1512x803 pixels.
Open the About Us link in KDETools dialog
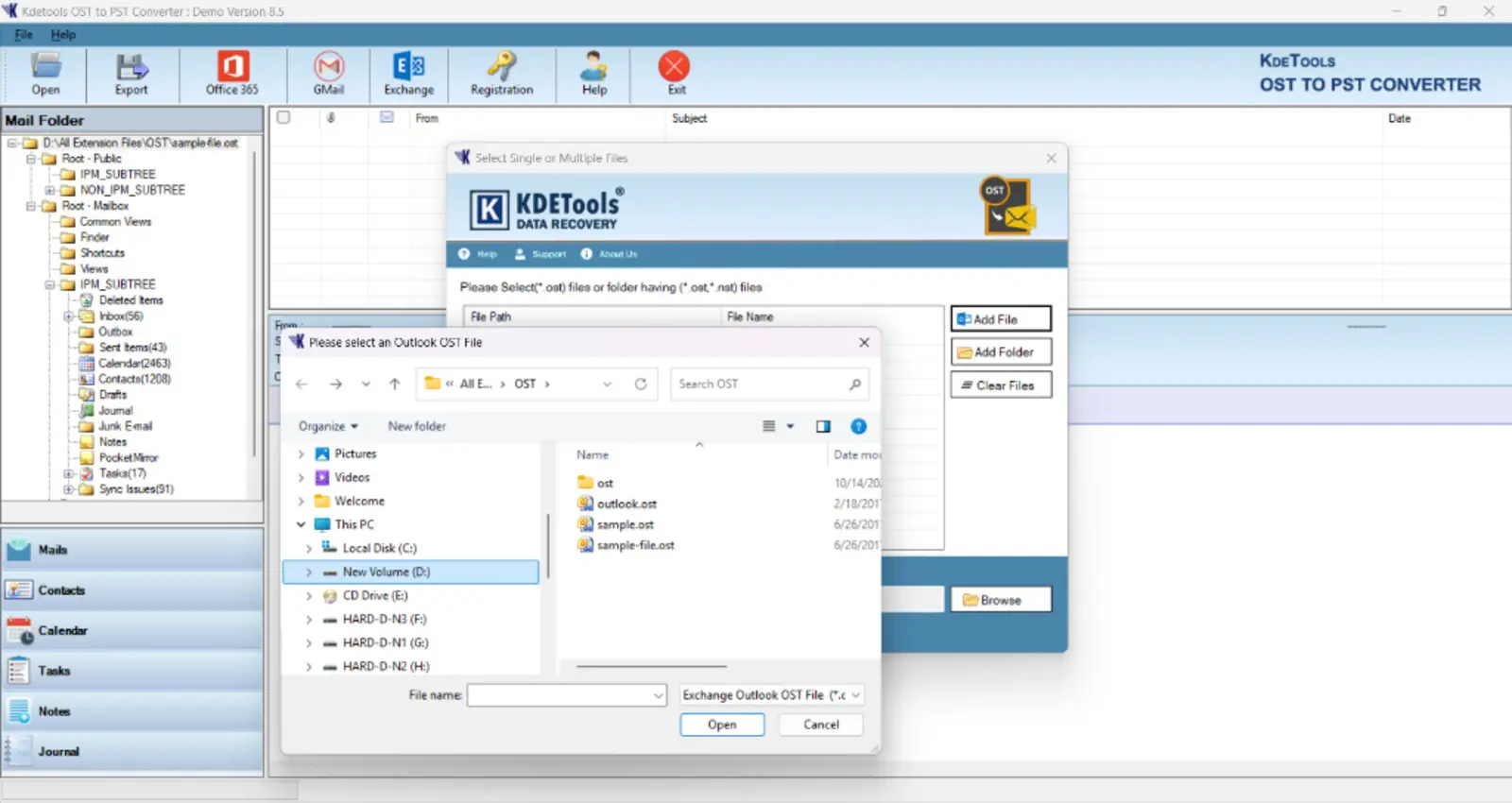[610, 254]
